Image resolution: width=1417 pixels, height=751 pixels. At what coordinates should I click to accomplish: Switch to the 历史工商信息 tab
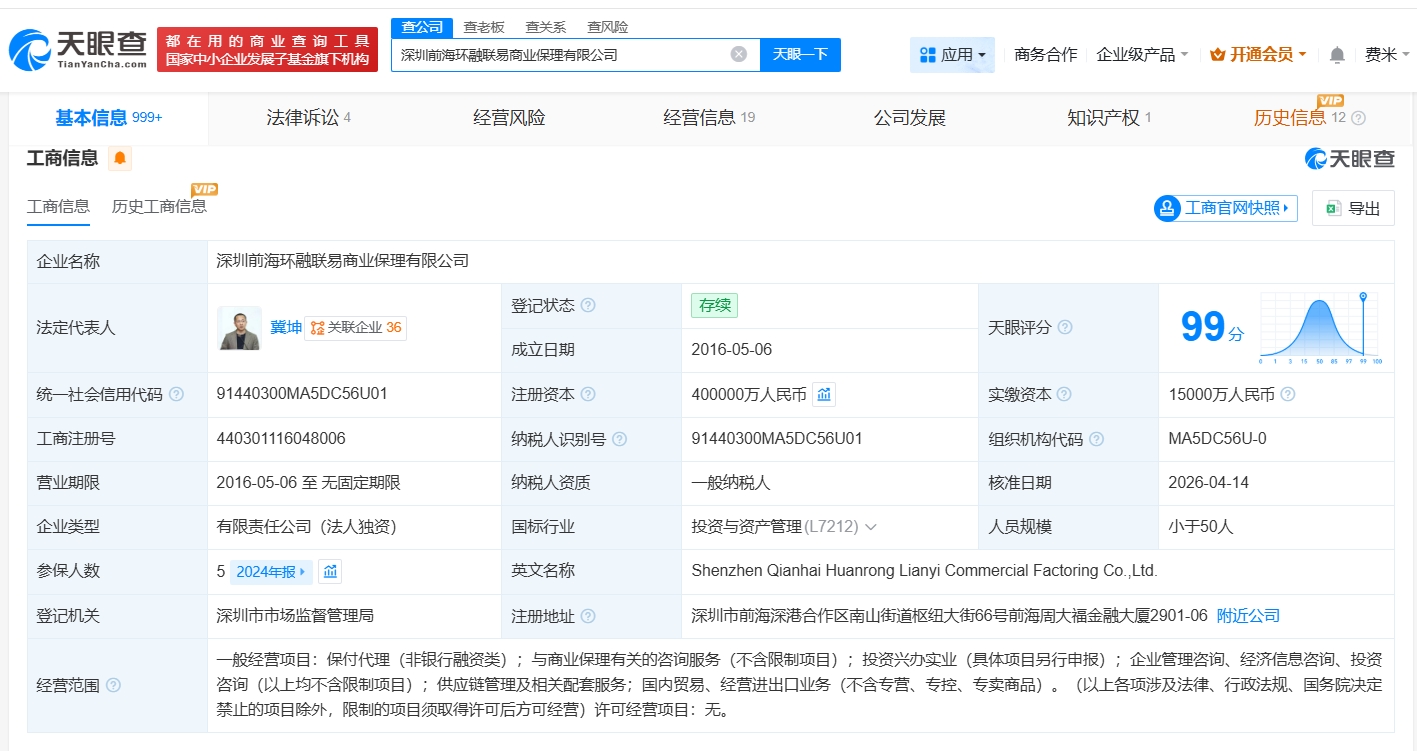(x=160, y=206)
